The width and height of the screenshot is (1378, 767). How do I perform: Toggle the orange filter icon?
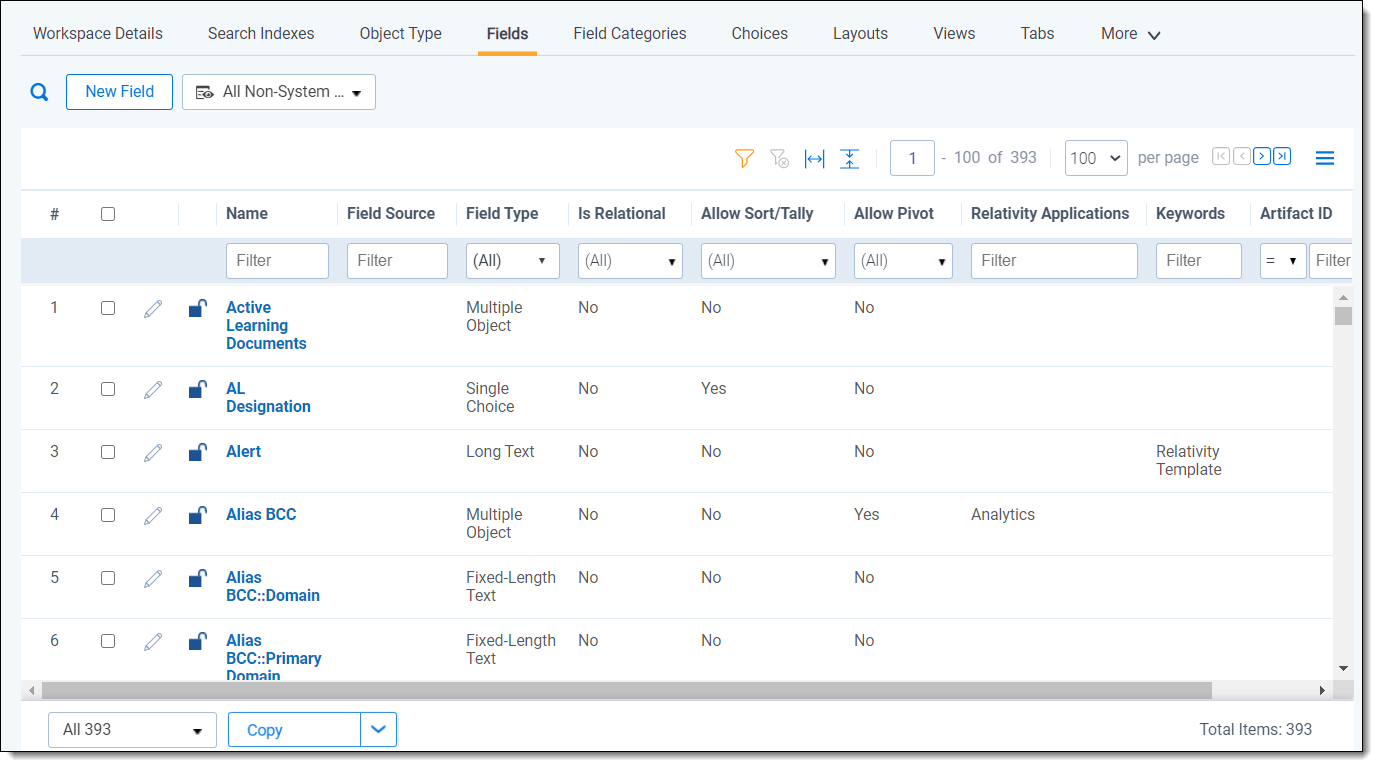pyautogui.click(x=744, y=158)
